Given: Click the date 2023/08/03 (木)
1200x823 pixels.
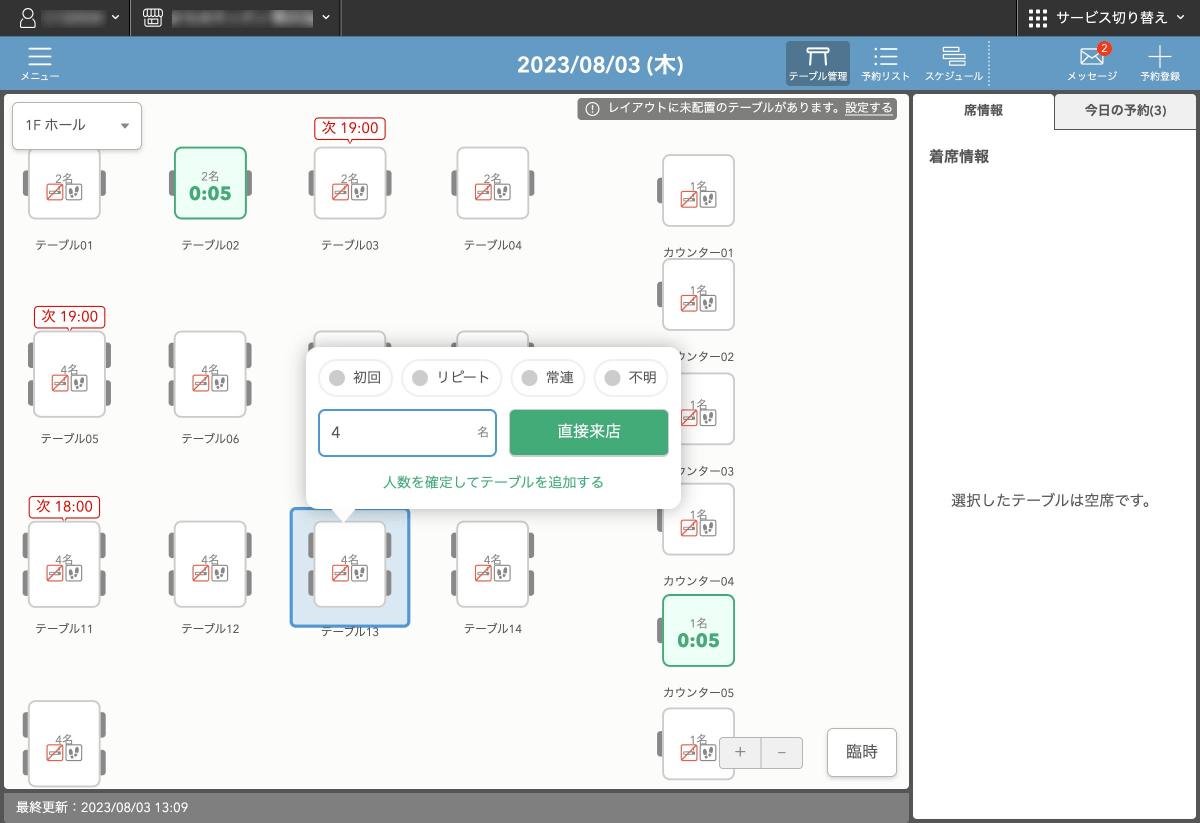Looking at the screenshot, I should click(x=600, y=65).
